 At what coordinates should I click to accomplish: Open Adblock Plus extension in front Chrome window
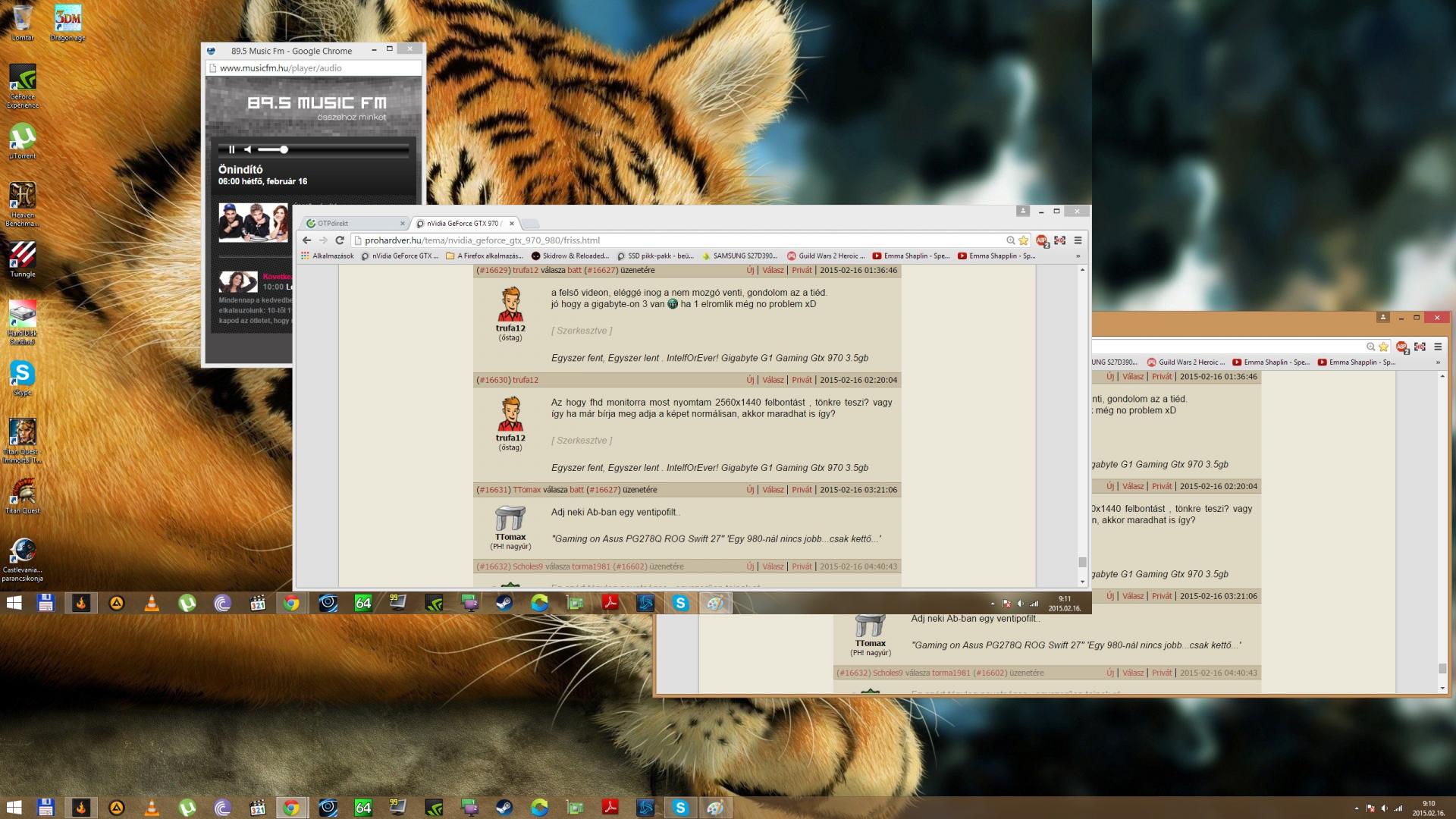[1042, 241]
